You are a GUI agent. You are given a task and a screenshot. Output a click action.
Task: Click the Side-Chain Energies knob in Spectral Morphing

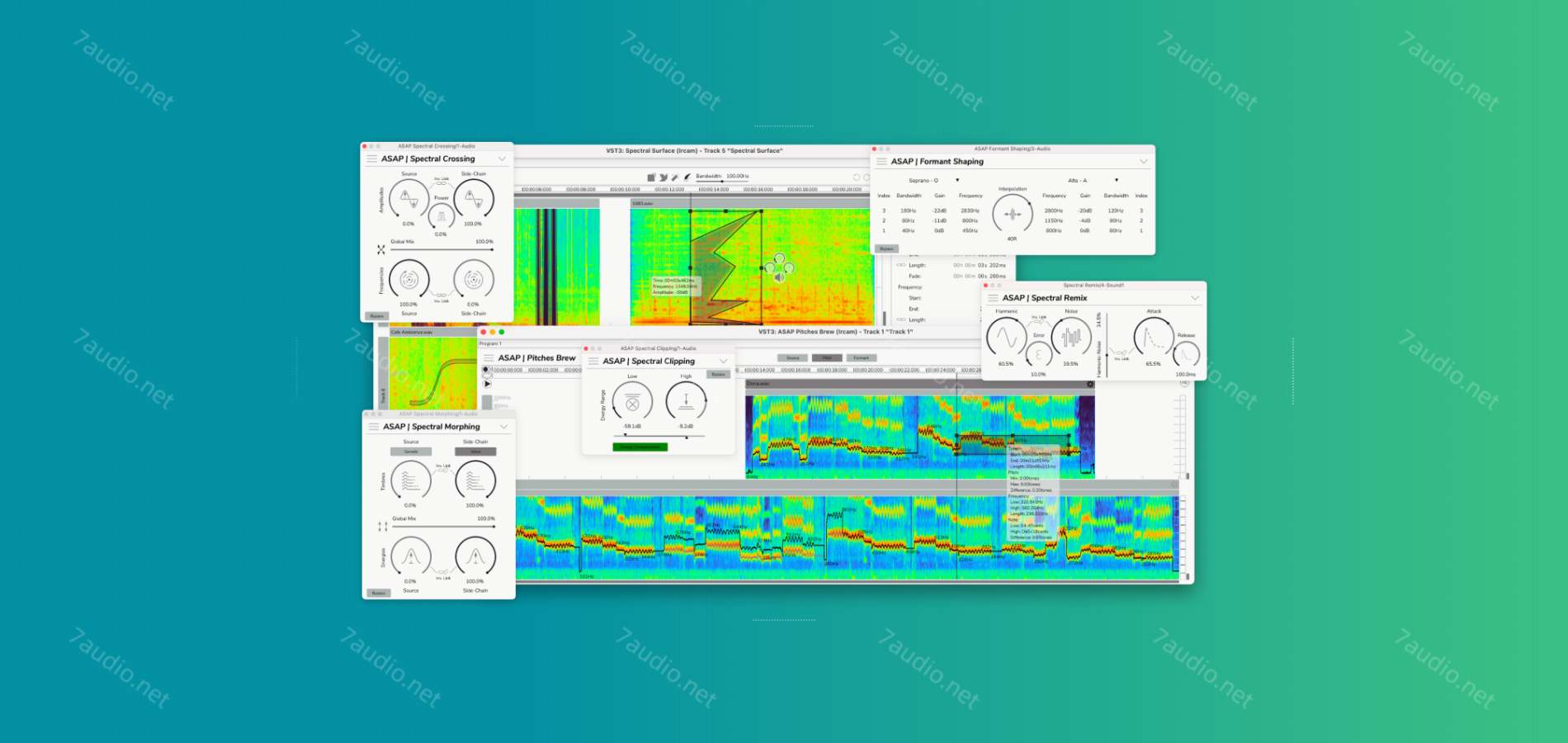pos(475,556)
